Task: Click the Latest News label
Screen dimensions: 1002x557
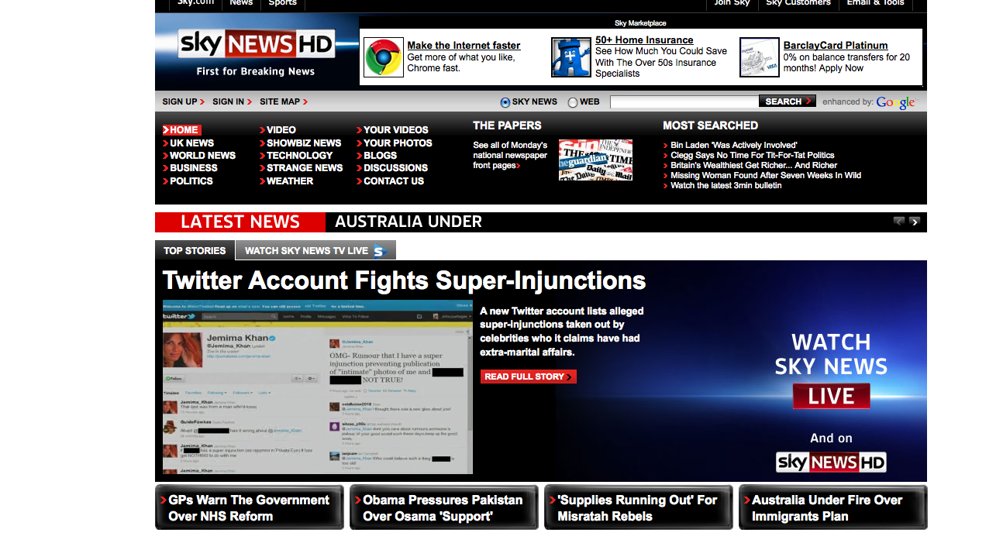Action: (x=240, y=222)
